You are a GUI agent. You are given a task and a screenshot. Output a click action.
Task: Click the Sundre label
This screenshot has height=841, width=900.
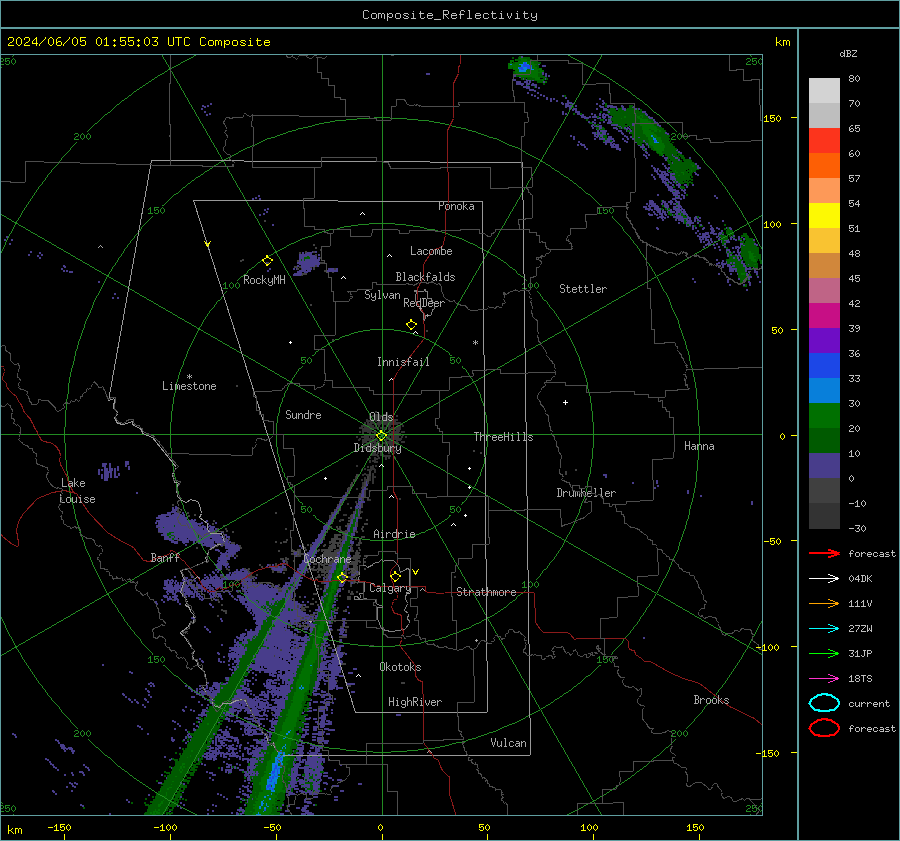(303, 414)
